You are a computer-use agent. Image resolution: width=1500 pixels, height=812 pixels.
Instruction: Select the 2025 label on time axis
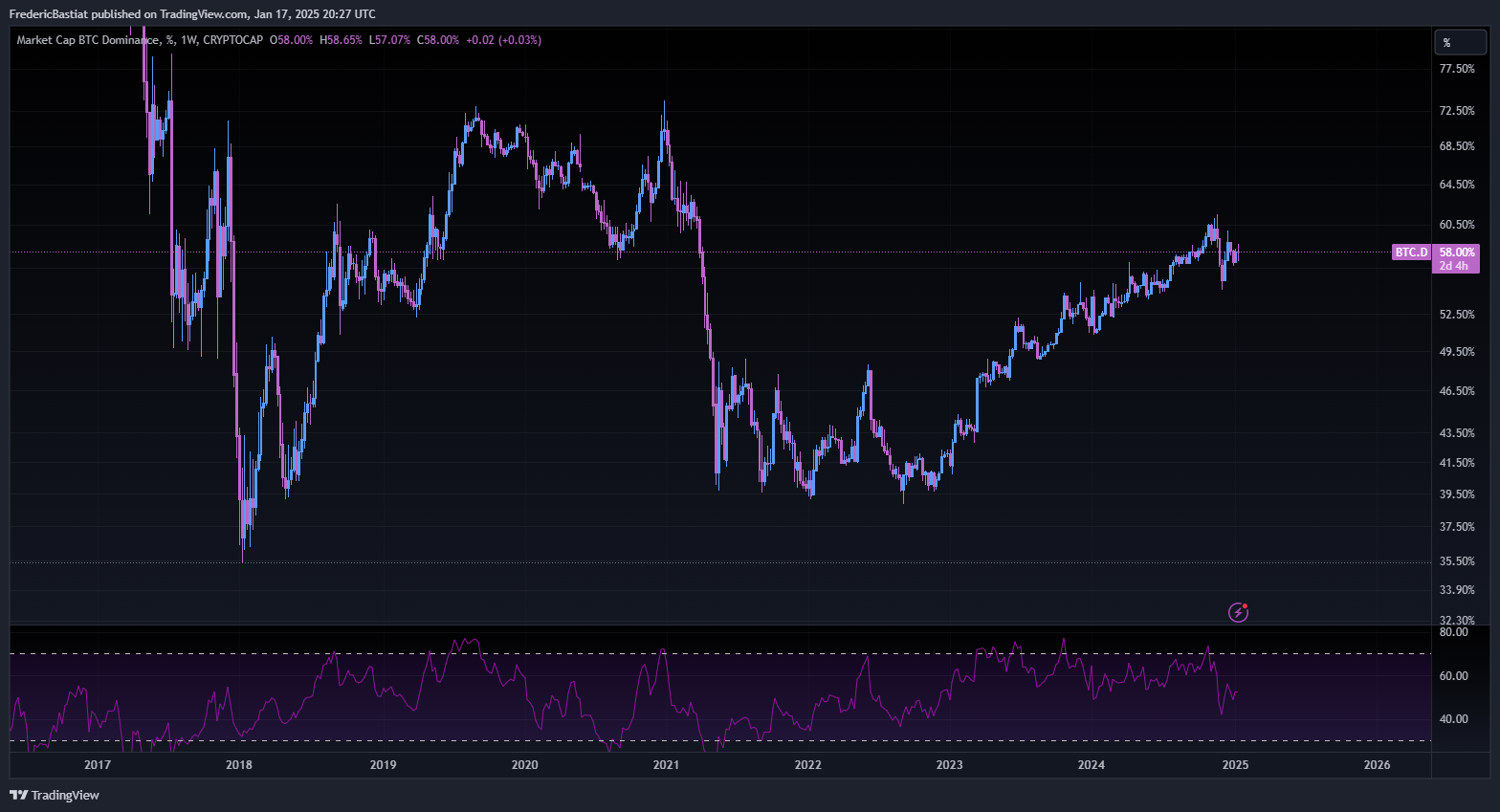pyautogui.click(x=1235, y=764)
